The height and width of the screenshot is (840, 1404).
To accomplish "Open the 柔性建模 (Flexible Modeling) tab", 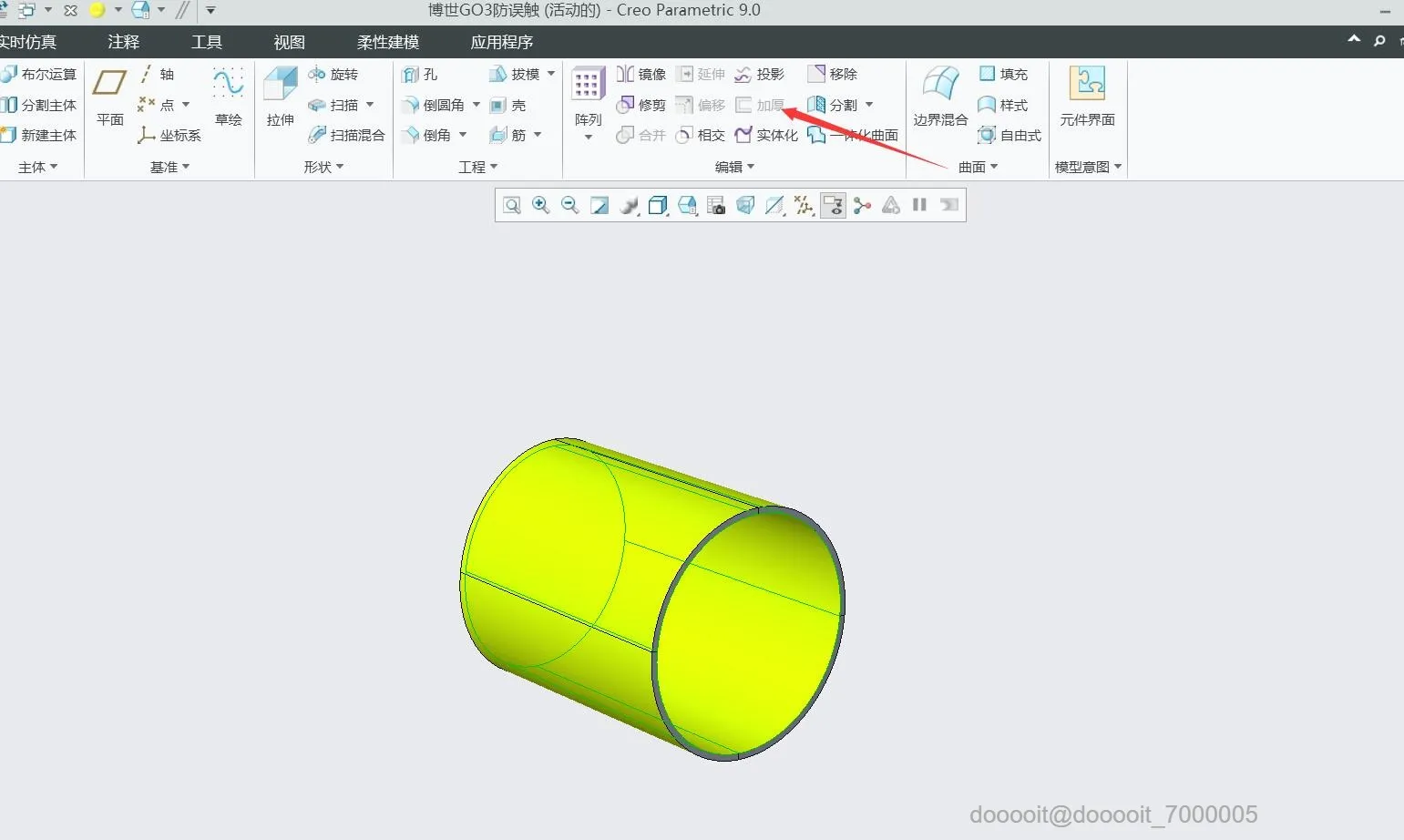I will [388, 42].
